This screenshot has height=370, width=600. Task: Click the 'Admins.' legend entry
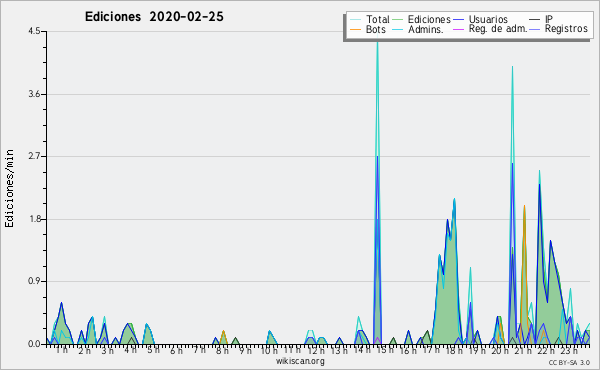pyautogui.click(x=426, y=29)
